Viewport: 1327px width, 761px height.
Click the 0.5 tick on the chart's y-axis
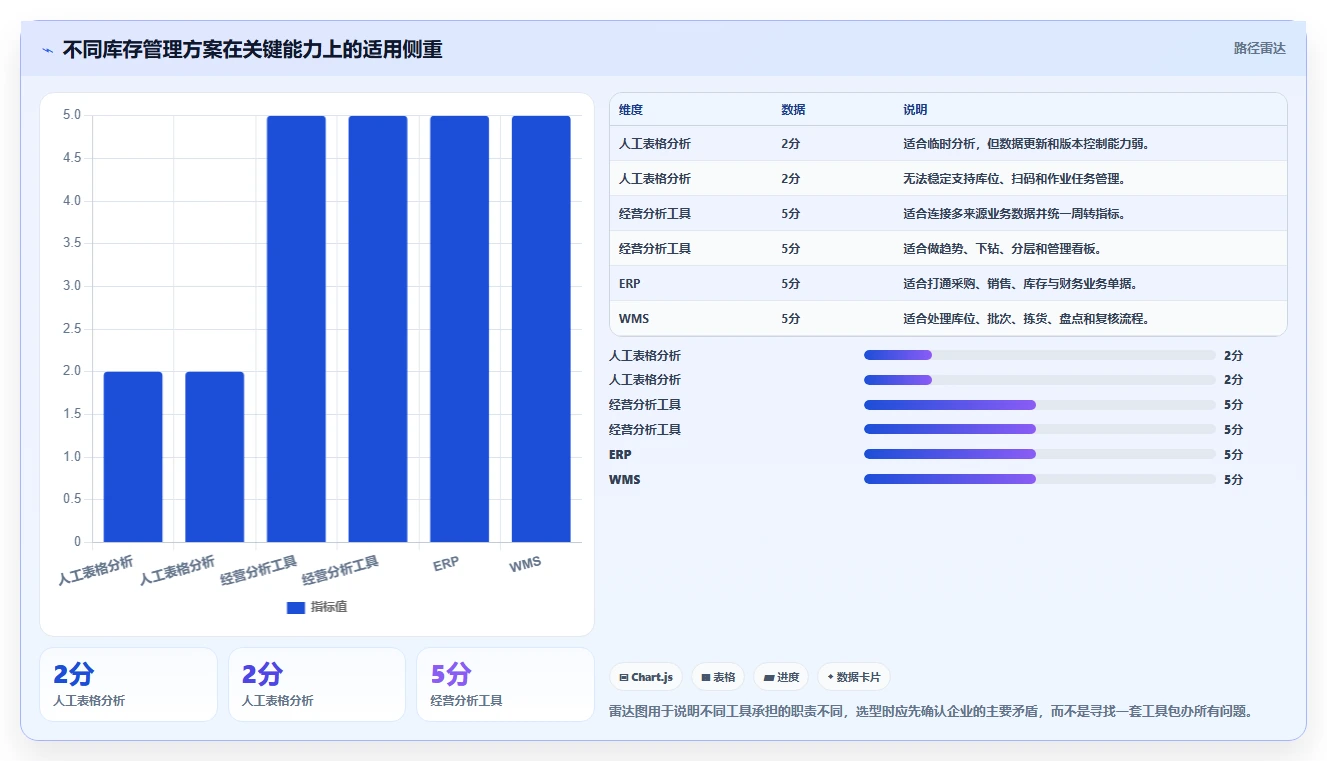click(71, 499)
